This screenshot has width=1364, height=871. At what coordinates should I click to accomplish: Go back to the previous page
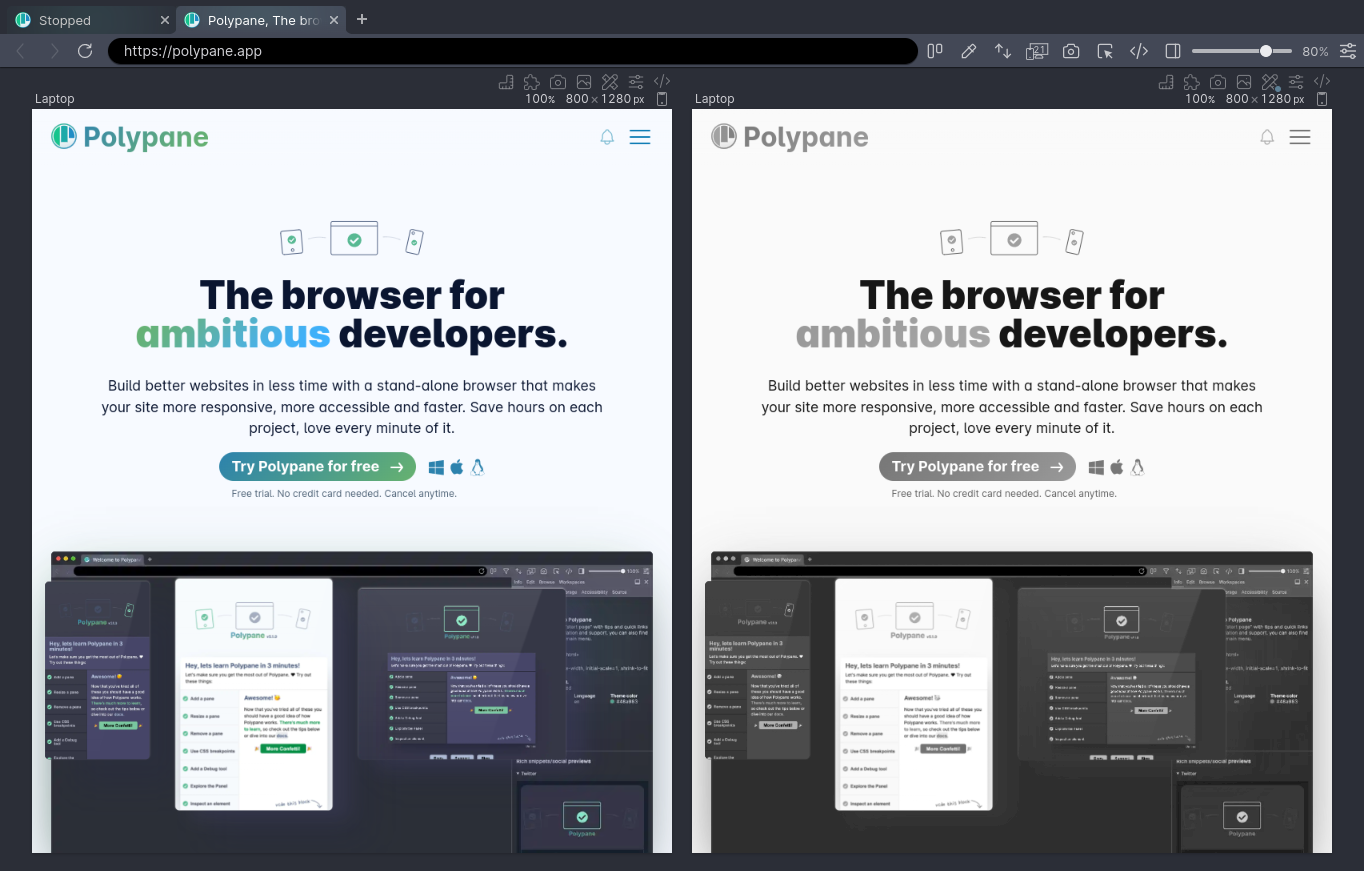[x=21, y=51]
